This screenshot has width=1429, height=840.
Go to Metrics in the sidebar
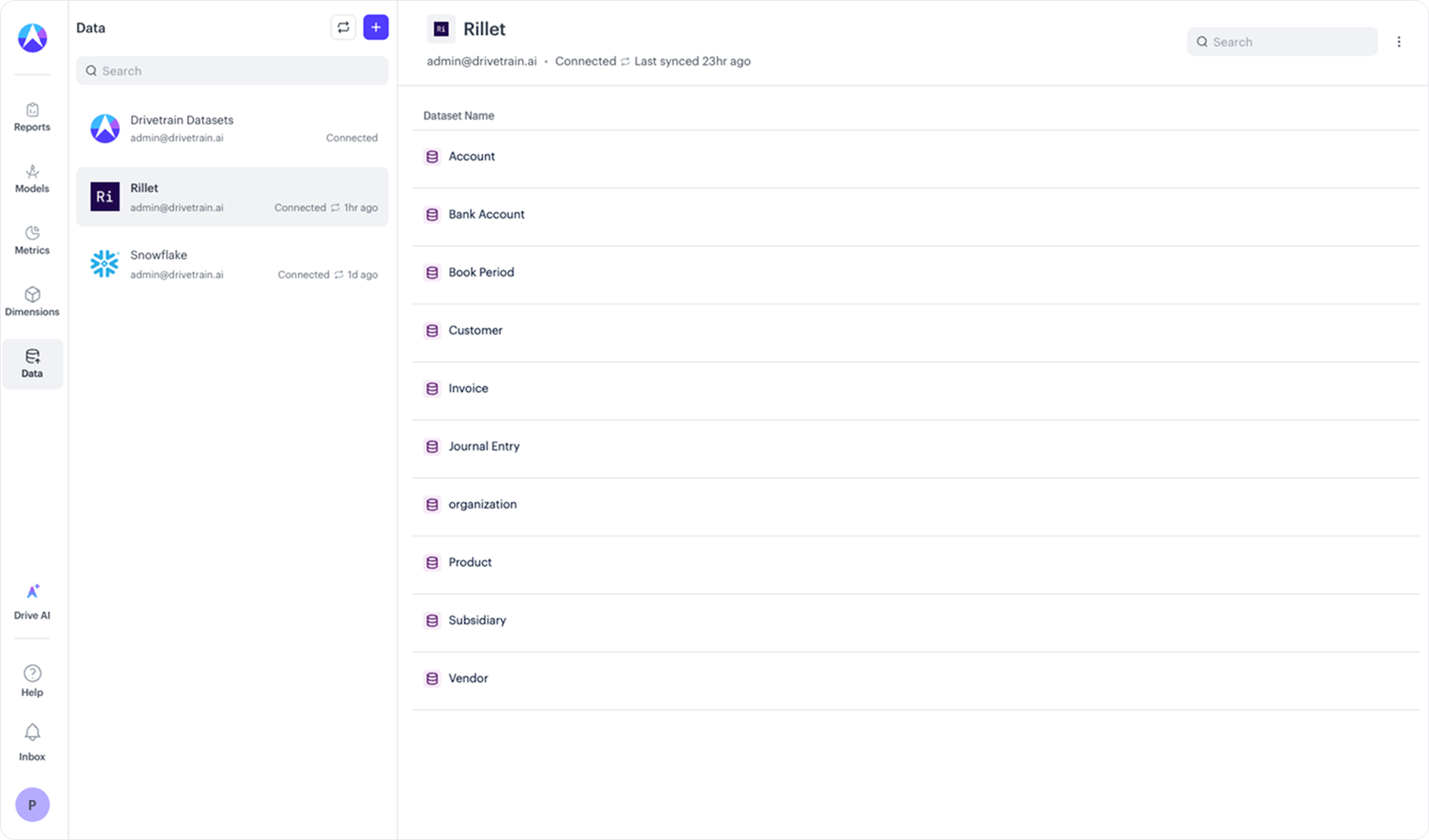pyautogui.click(x=33, y=241)
